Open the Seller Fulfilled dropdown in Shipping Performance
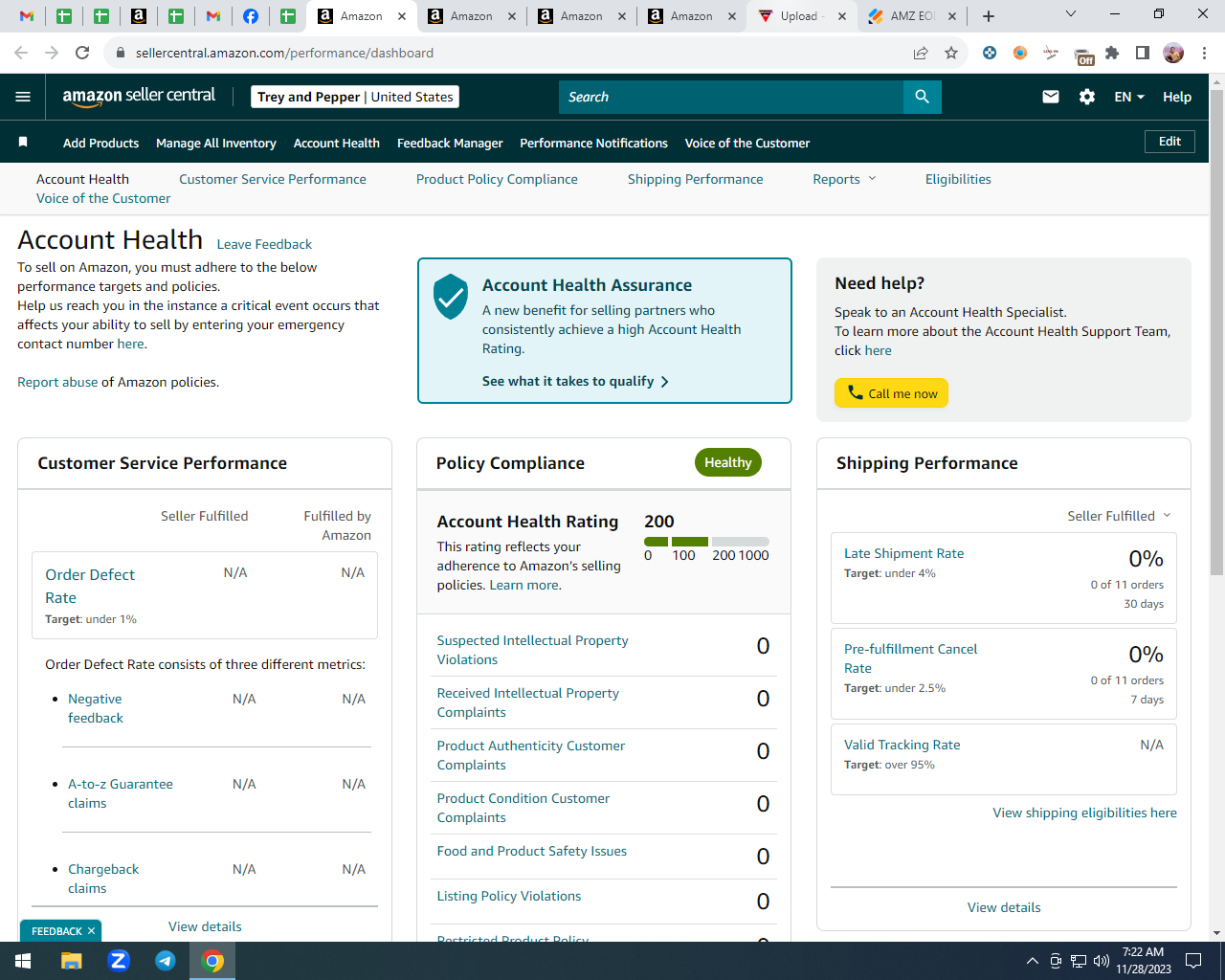The height and width of the screenshot is (980, 1225). (x=1119, y=516)
